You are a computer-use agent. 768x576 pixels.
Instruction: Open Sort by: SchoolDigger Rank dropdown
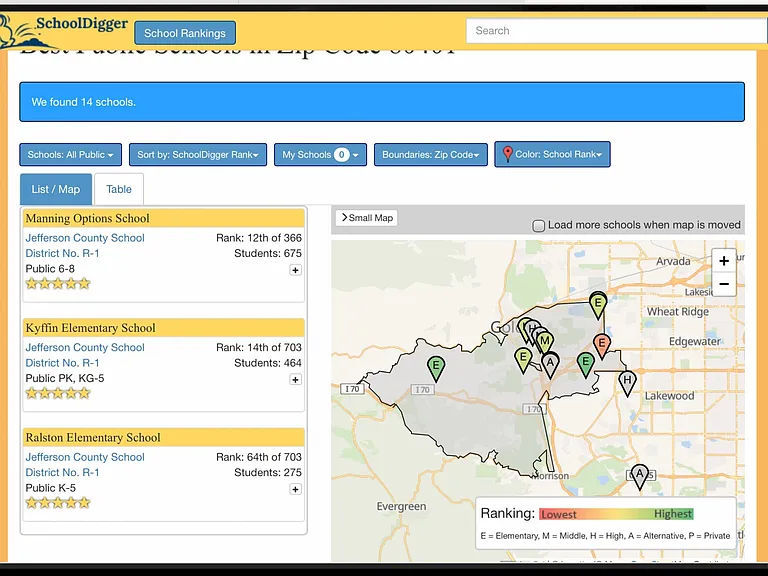point(198,155)
